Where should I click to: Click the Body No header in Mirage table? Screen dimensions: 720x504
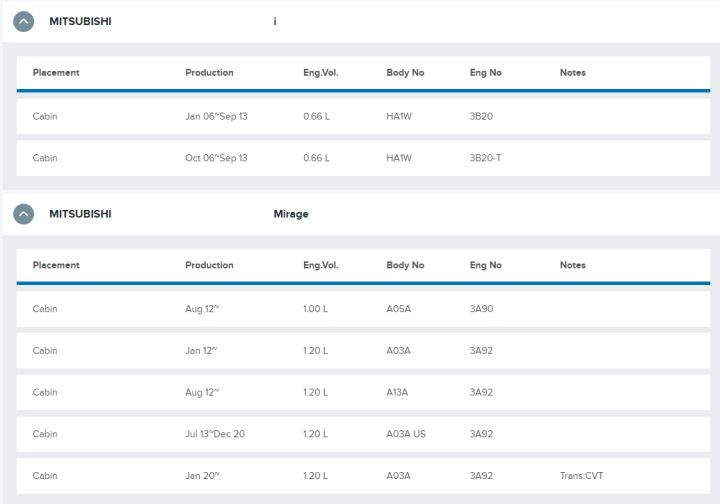coord(405,265)
